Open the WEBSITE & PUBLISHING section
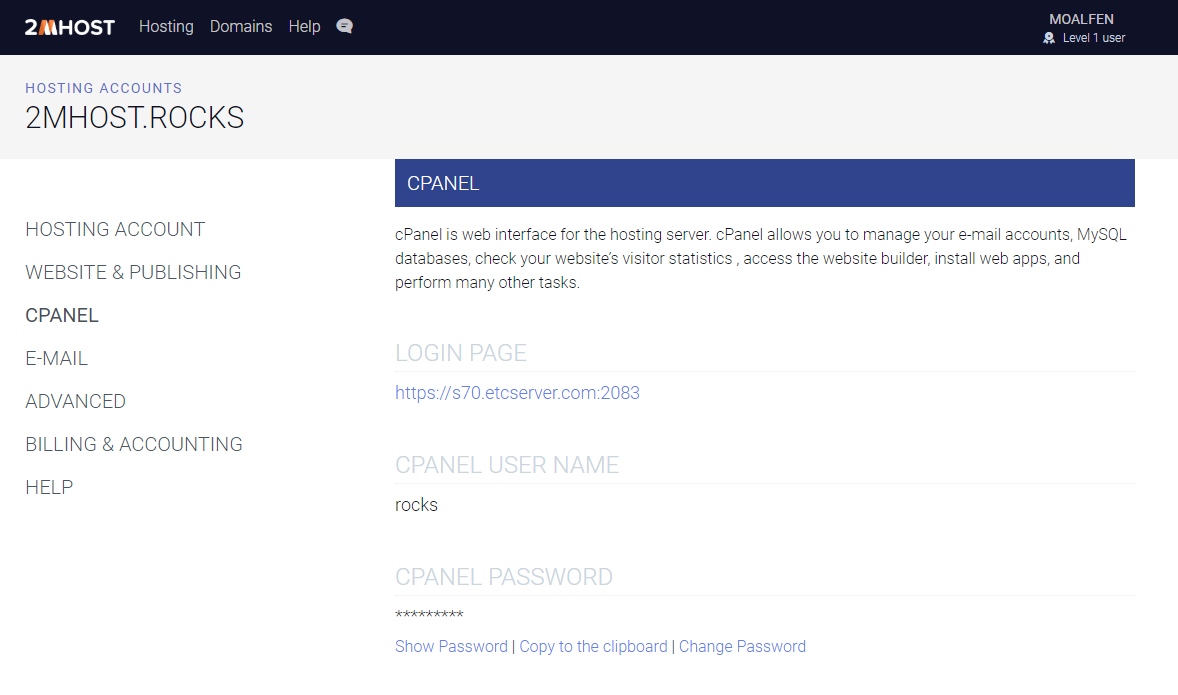Viewport: 1178px width, 695px height. (132, 272)
